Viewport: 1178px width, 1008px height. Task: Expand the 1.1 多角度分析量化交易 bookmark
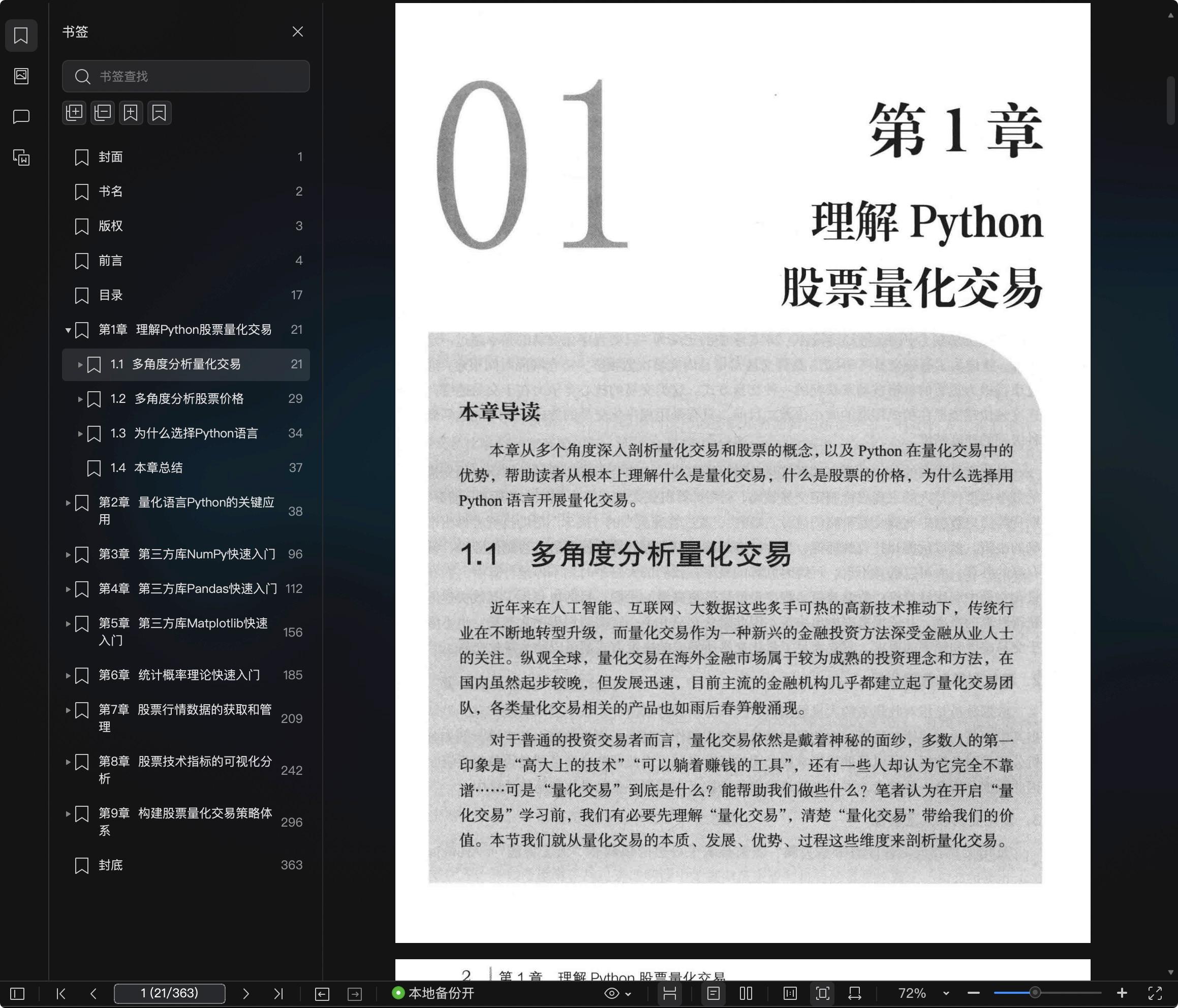coord(80,364)
